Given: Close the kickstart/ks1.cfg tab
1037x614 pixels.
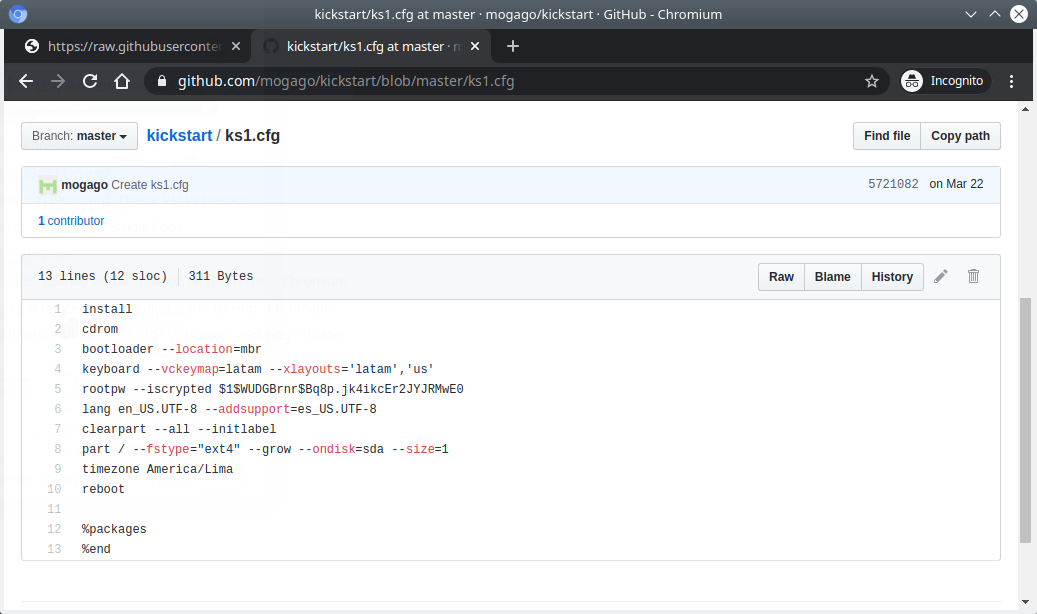Looking at the screenshot, I should 475,46.
